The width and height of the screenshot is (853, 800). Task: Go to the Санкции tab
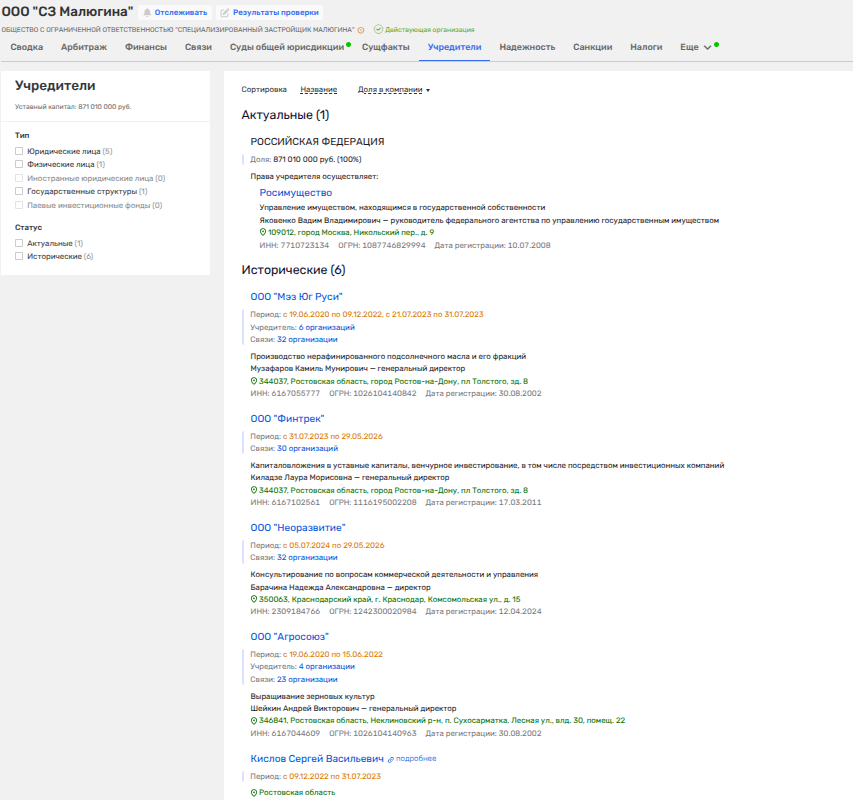[592, 47]
